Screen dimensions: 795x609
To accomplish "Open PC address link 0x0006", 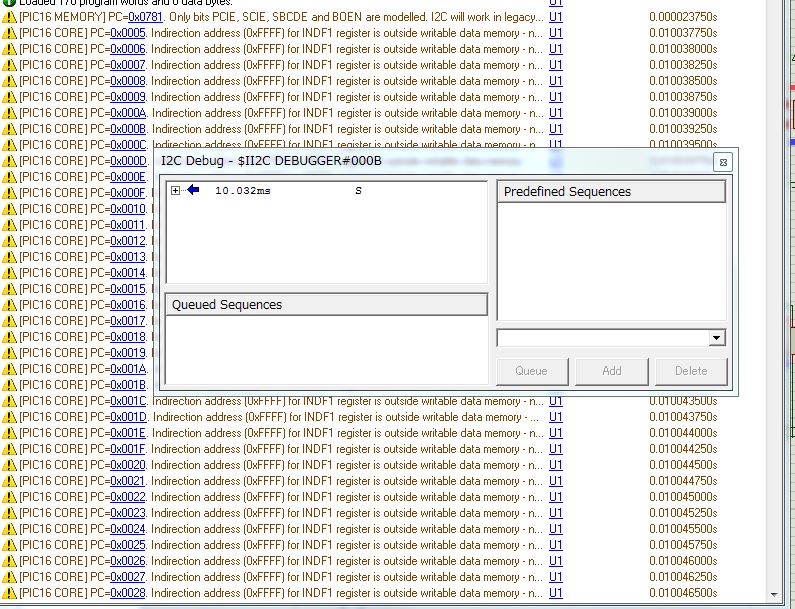I will coord(128,49).
